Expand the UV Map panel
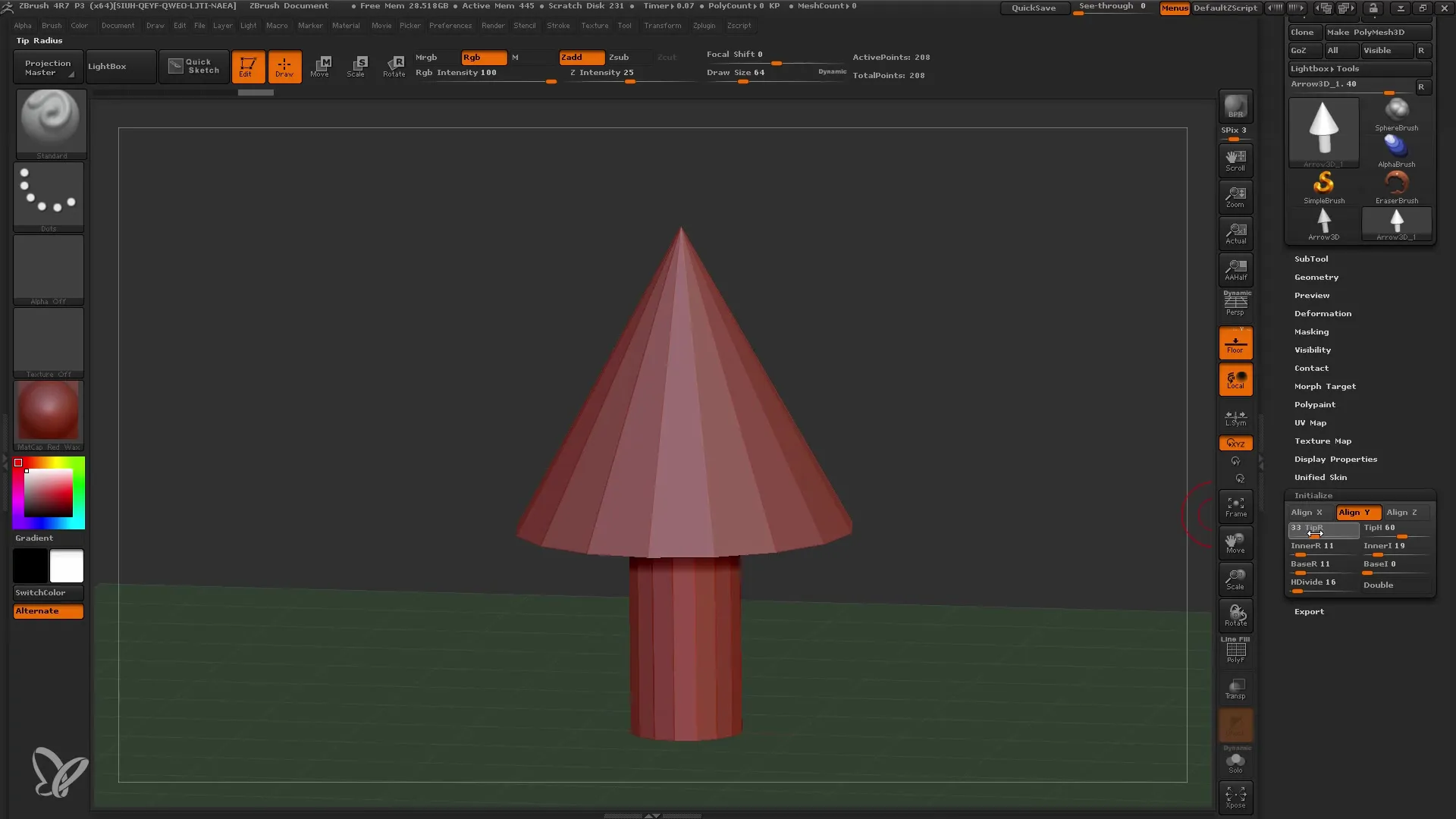 tap(1310, 422)
